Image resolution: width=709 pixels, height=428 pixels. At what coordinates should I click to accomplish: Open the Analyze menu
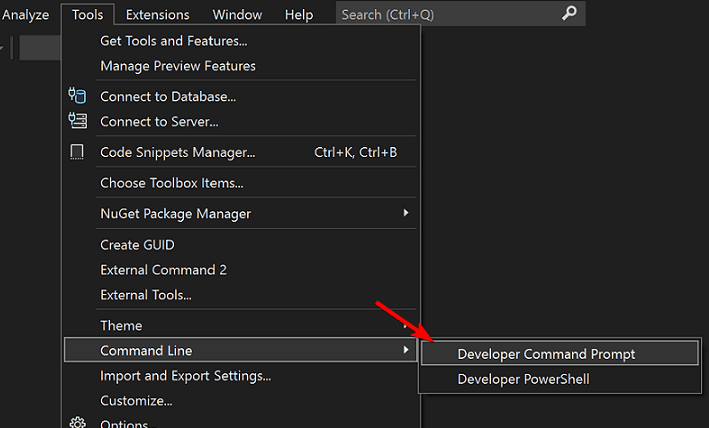pyautogui.click(x=25, y=14)
